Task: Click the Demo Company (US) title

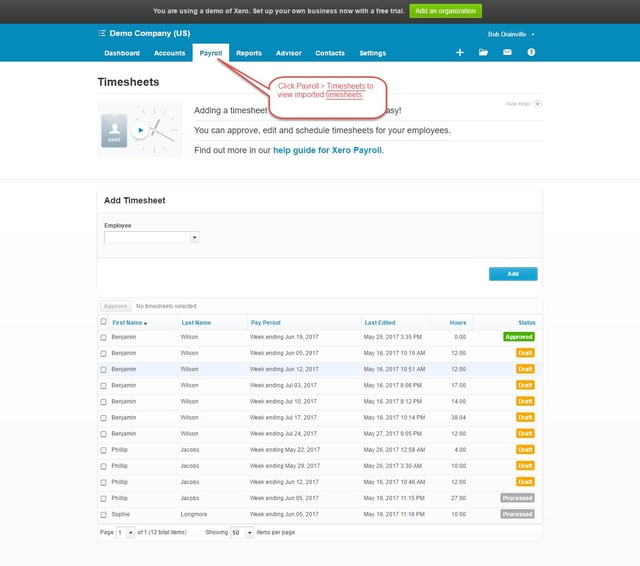Action: pos(150,33)
